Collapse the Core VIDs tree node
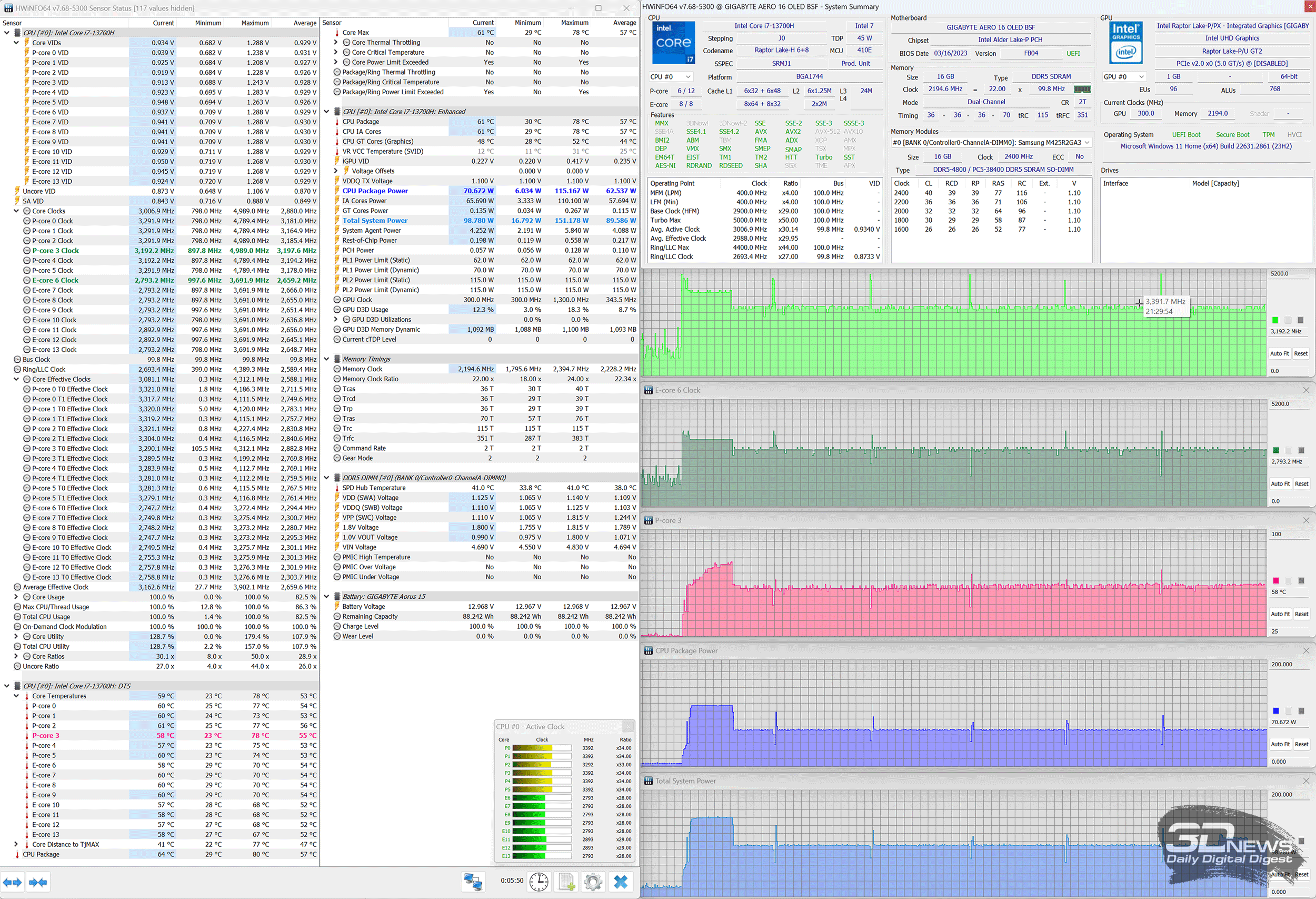This screenshot has width=1316, height=899. point(16,43)
